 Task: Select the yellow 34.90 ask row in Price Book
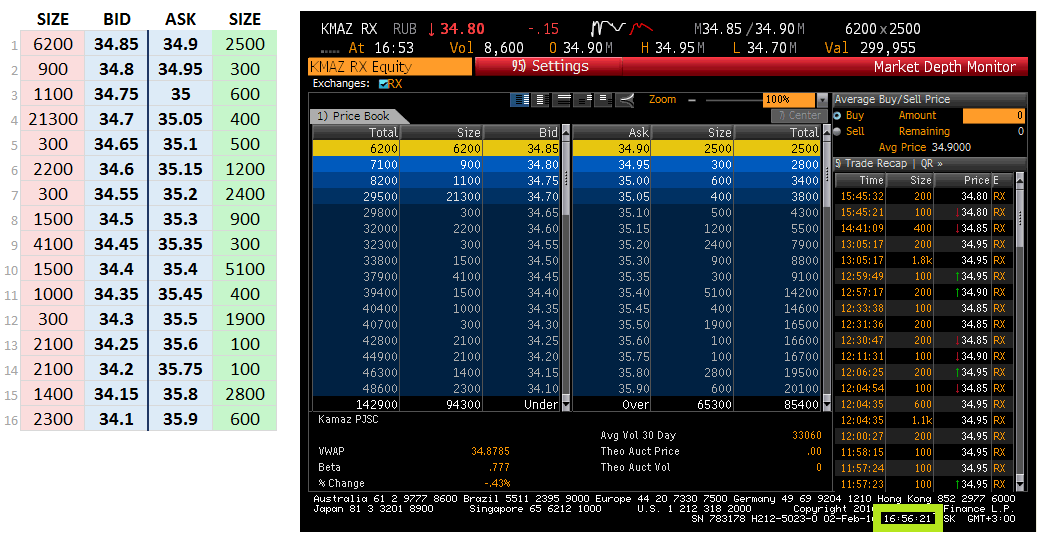(696, 149)
